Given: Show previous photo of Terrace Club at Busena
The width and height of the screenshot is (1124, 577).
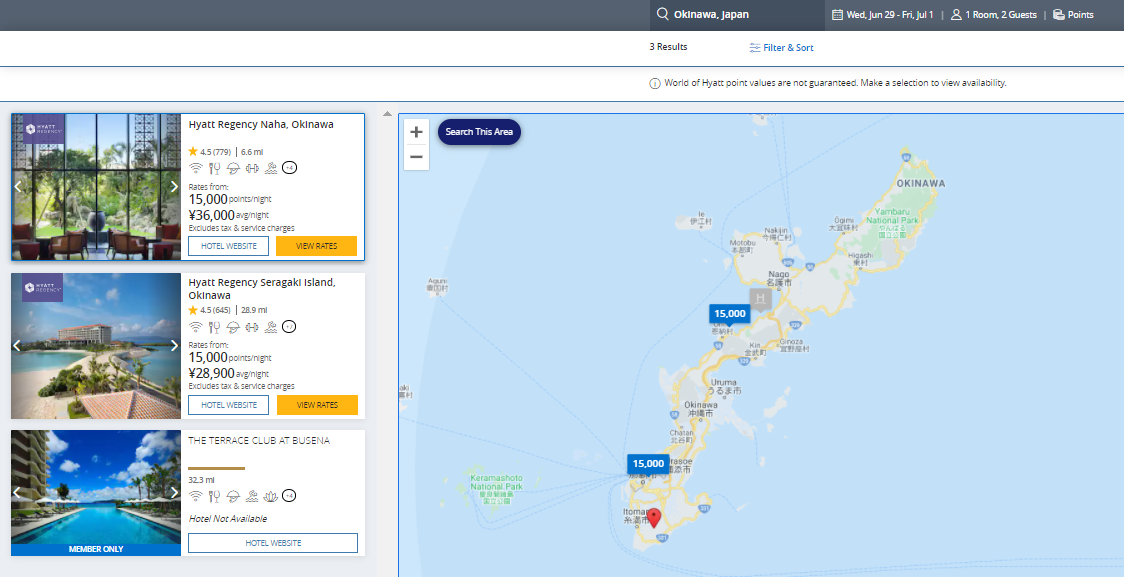Looking at the screenshot, I should coord(17,493).
